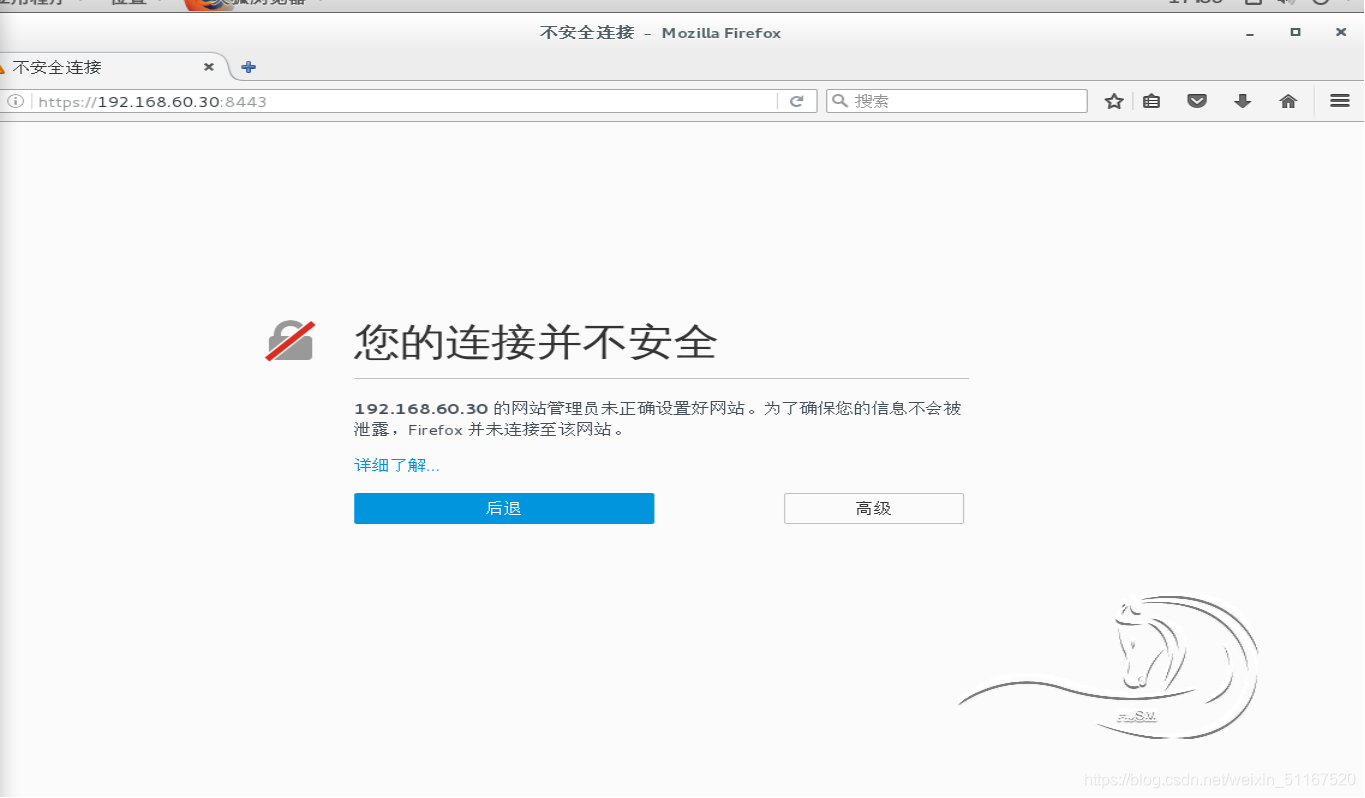The height and width of the screenshot is (798, 1365).
Task: Close the Firefox window
Action: coord(1341,33)
